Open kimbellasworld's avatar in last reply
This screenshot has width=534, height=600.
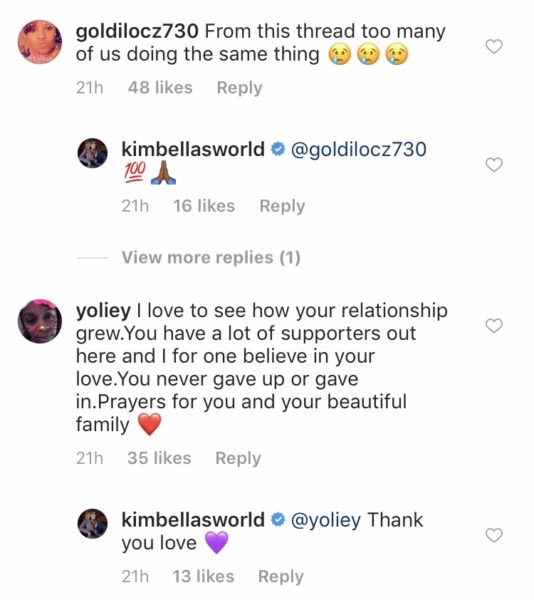coord(93,523)
